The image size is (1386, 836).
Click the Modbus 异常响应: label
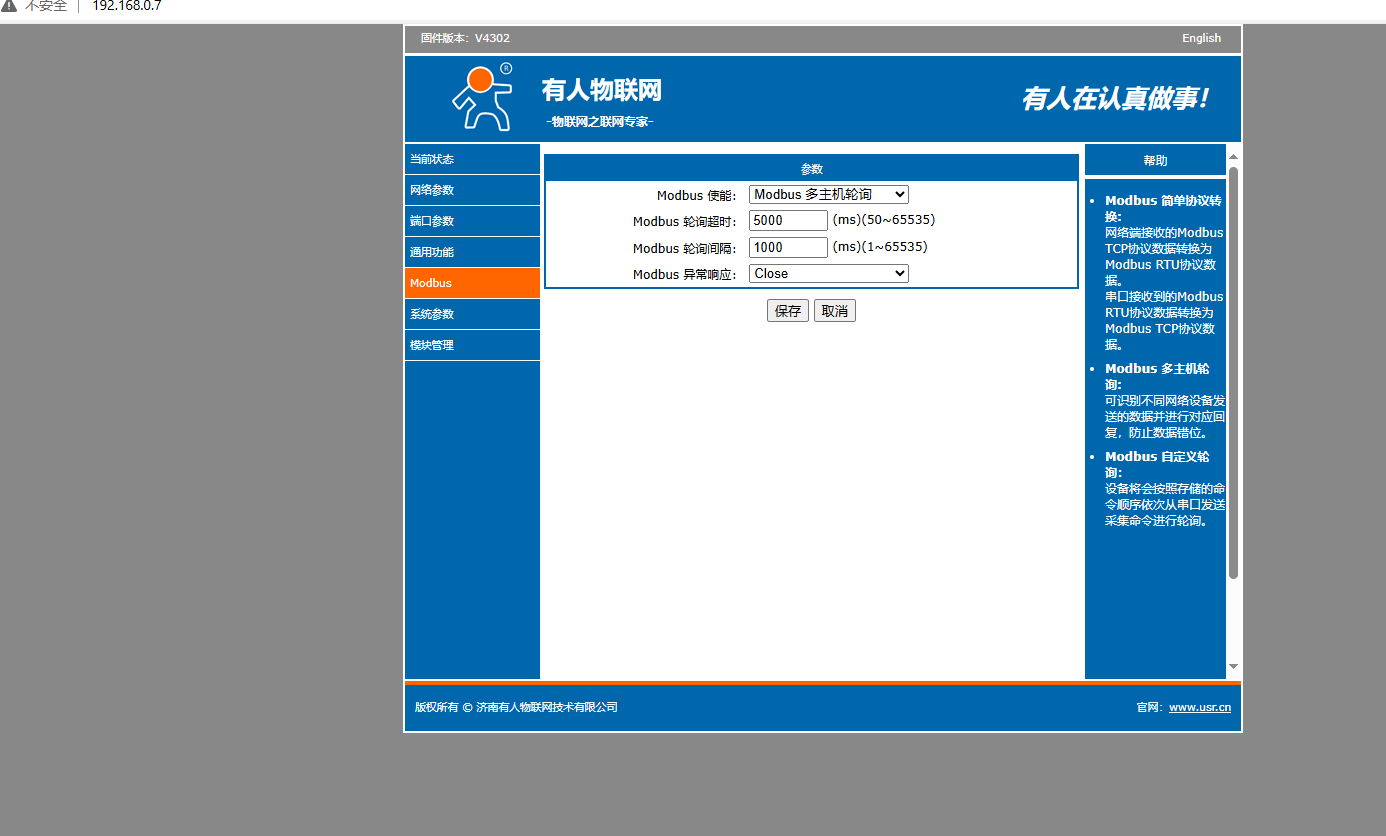[x=685, y=274]
